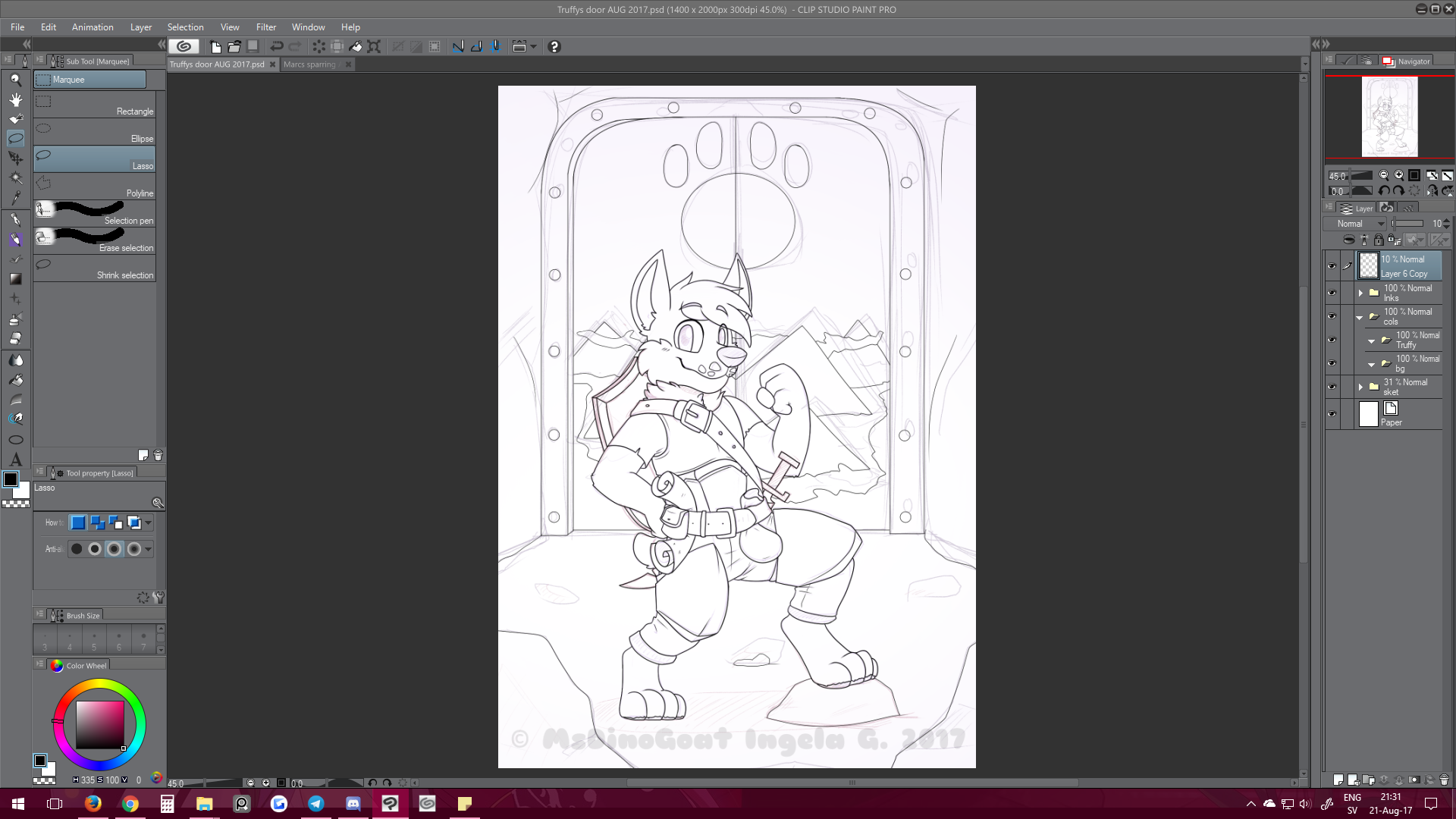The image size is (1456, 819).
Task: Click zoom in button in Navigator
Action: click(1399, 175)
